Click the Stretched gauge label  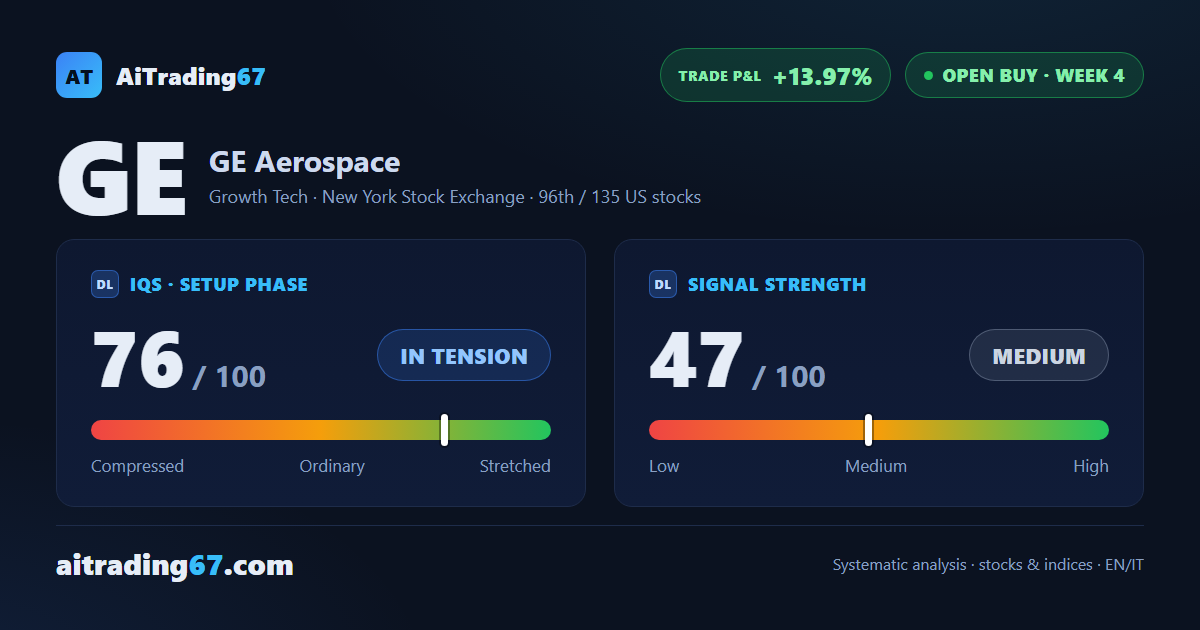[515, 466]
